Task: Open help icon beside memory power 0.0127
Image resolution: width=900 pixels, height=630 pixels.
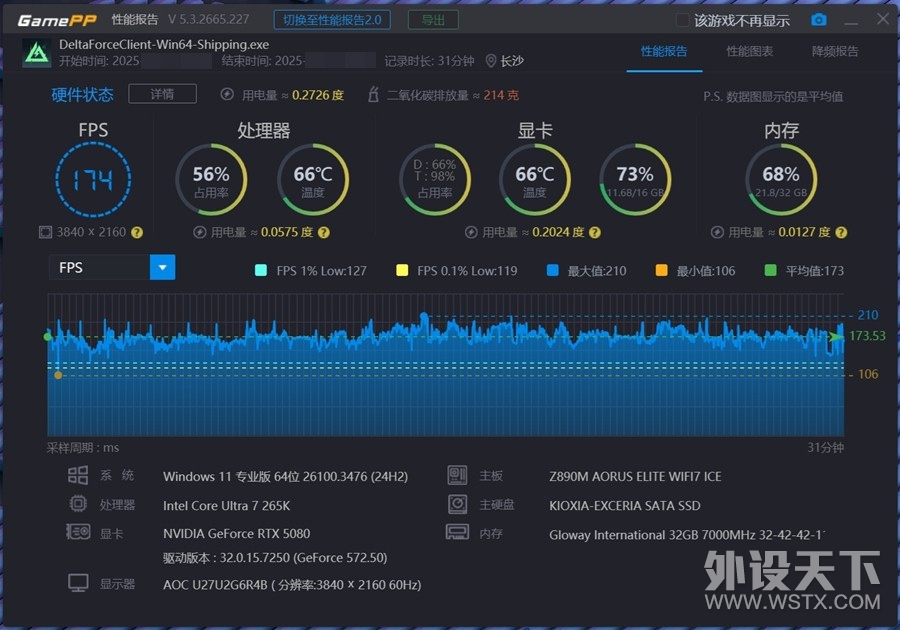Action: (841, 232)
